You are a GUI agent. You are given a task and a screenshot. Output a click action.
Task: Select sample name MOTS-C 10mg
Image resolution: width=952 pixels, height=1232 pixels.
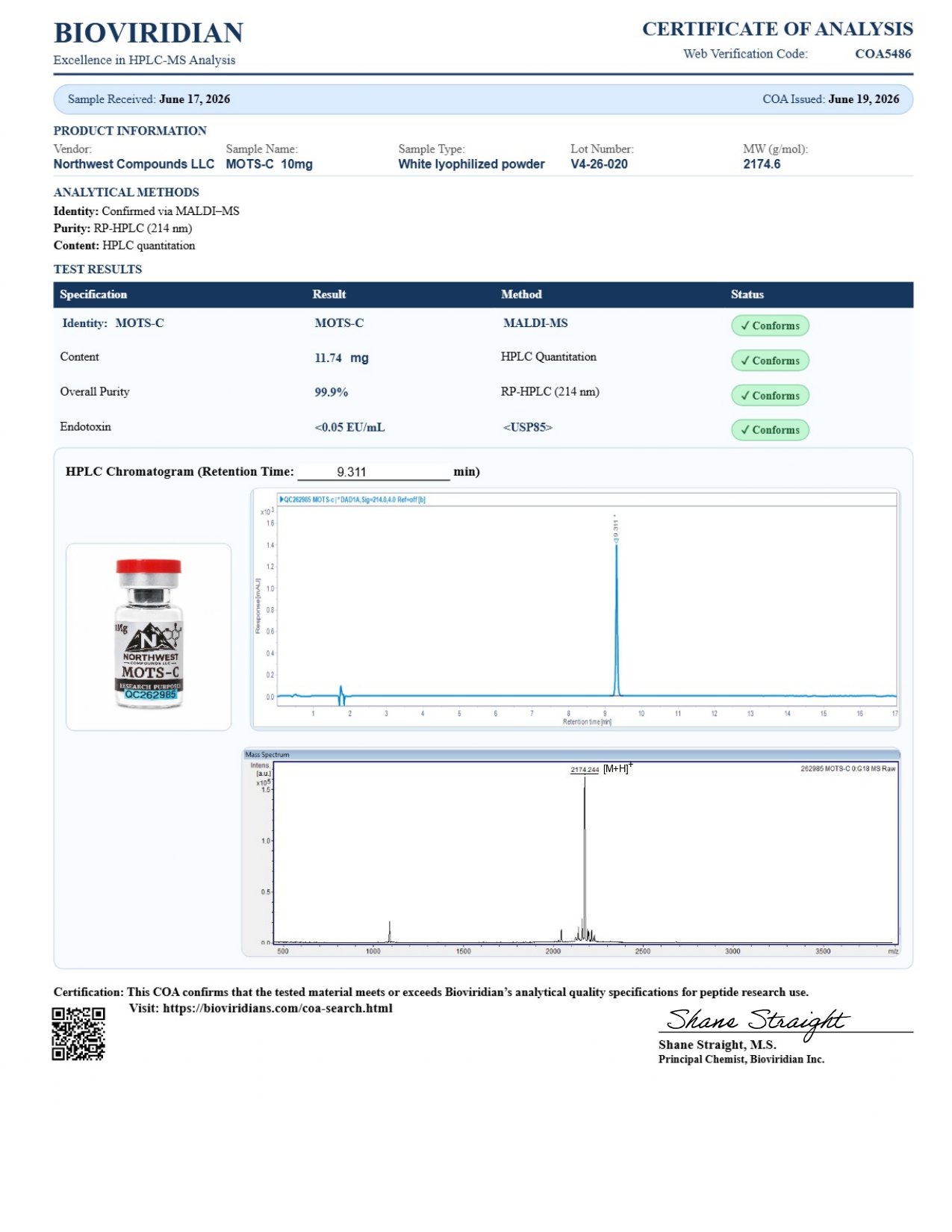point(269,164)
